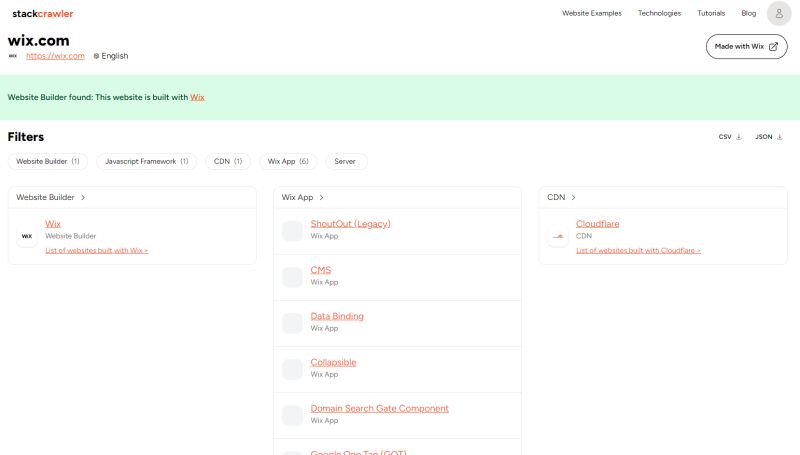Apply the Wix App (6) filter chip
The image size is (800, 455).
tap(288, 161)
